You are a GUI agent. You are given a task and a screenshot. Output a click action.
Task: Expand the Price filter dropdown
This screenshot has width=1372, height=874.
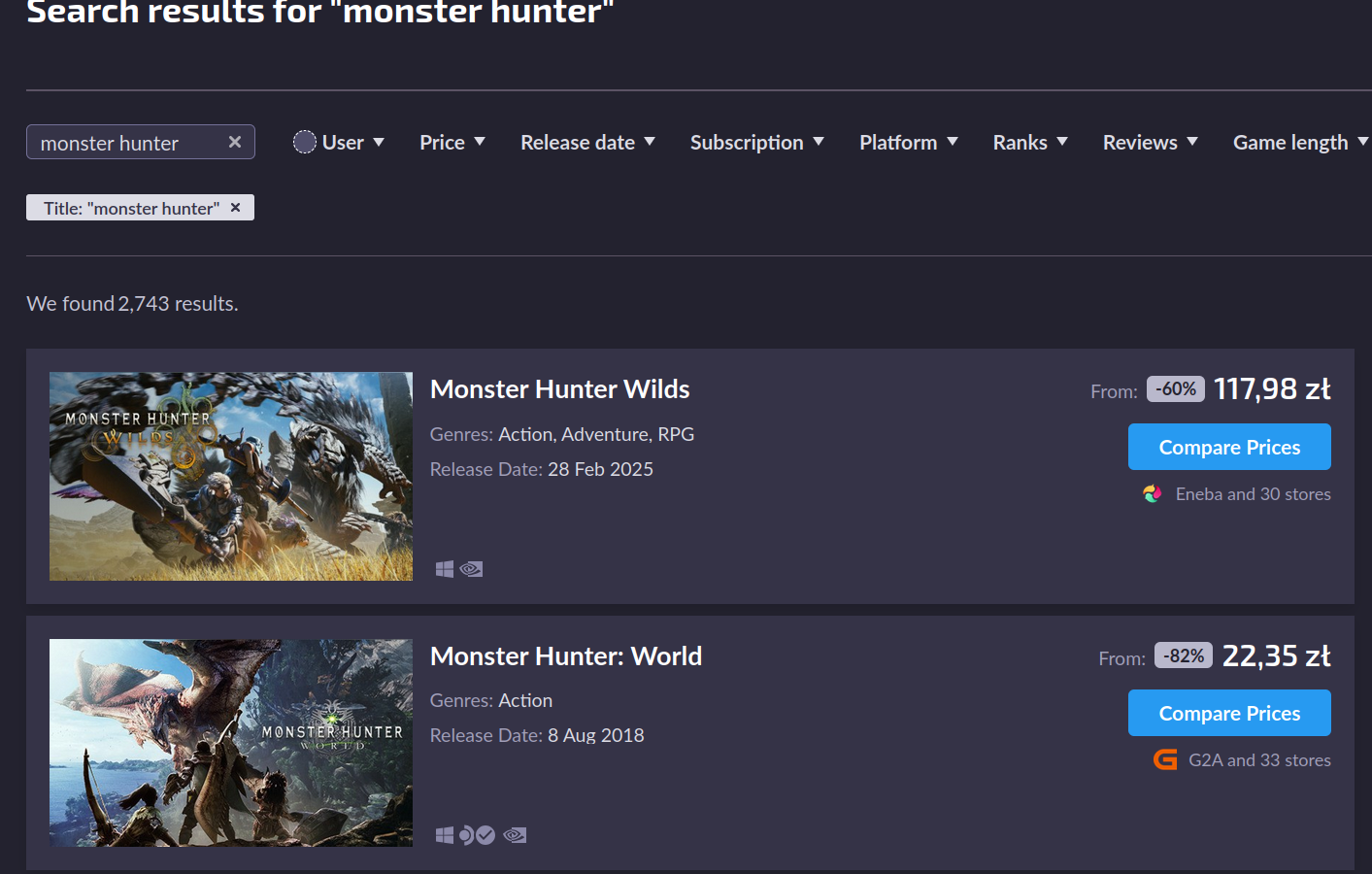click(452, 143)
